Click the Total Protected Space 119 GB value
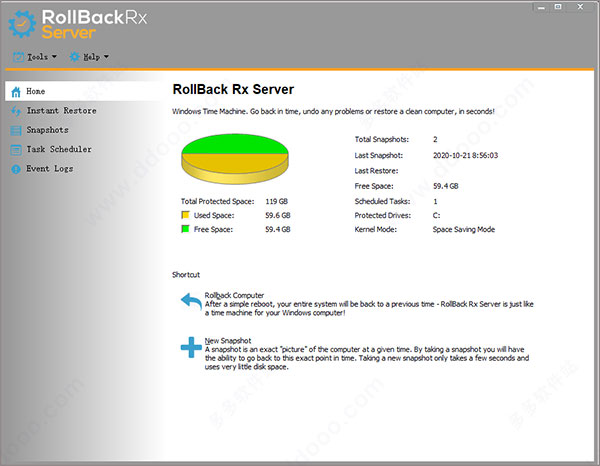Viewport: 600px width, 466px height. click(276, 201)
